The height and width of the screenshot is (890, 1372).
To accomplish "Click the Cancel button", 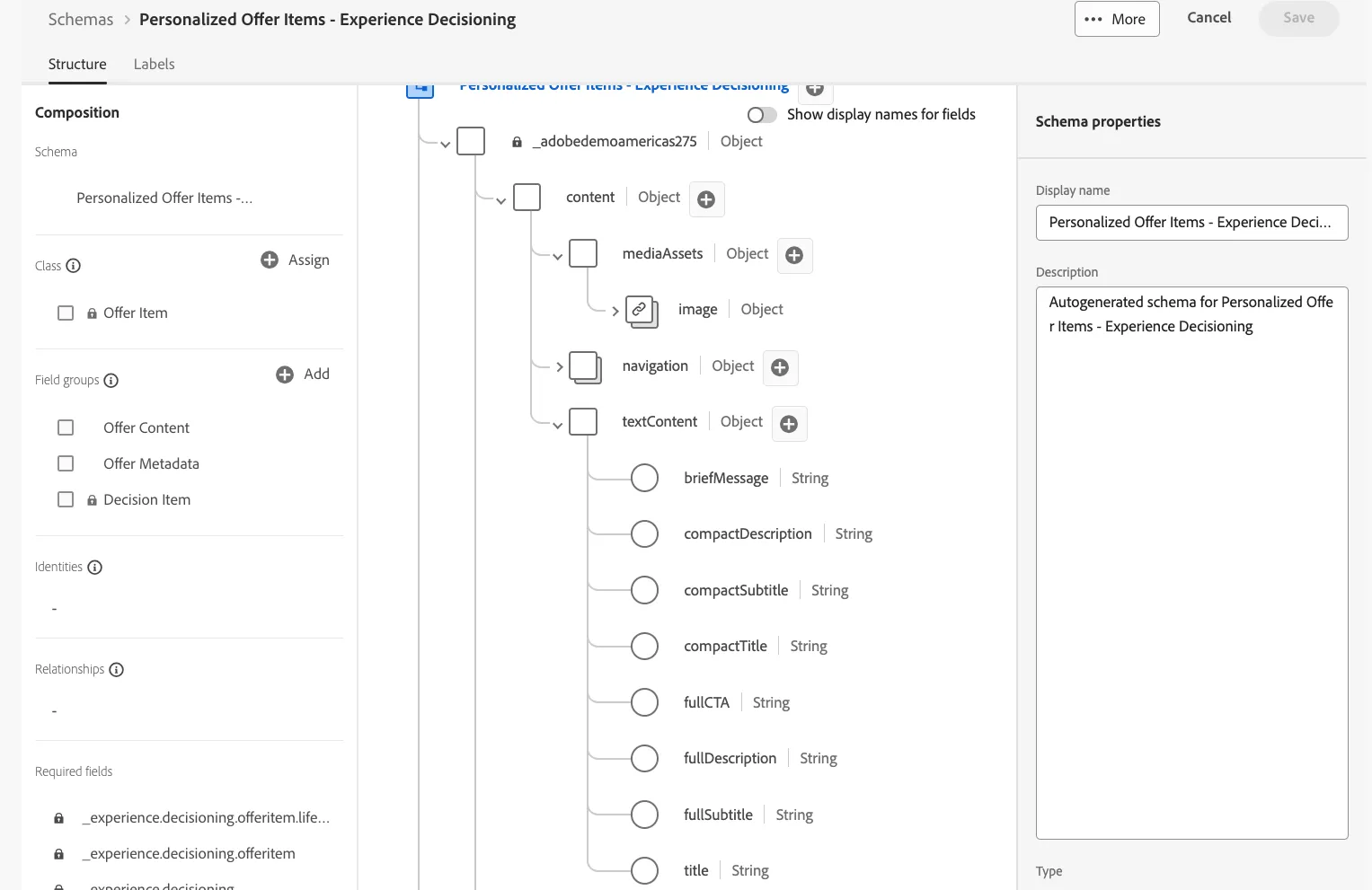I will tap(1209, 18).
